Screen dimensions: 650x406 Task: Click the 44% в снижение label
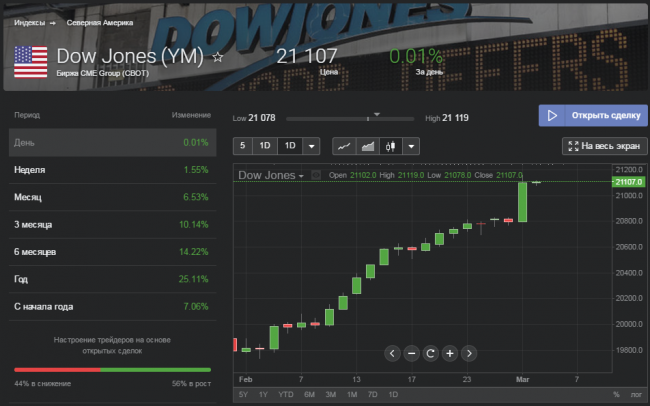tap(43, 384)
